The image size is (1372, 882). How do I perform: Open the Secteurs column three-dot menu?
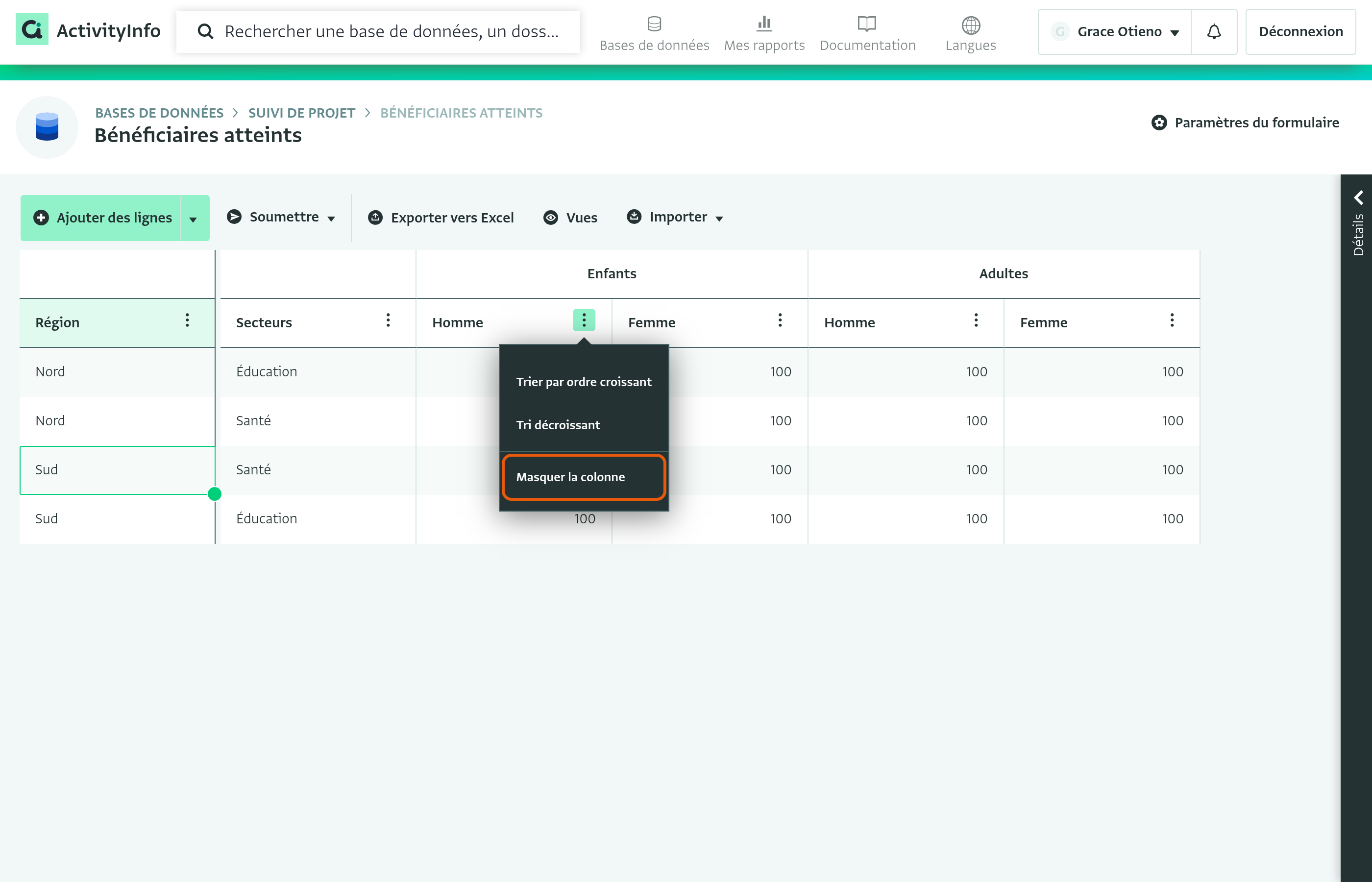click(x=388, y=320)
